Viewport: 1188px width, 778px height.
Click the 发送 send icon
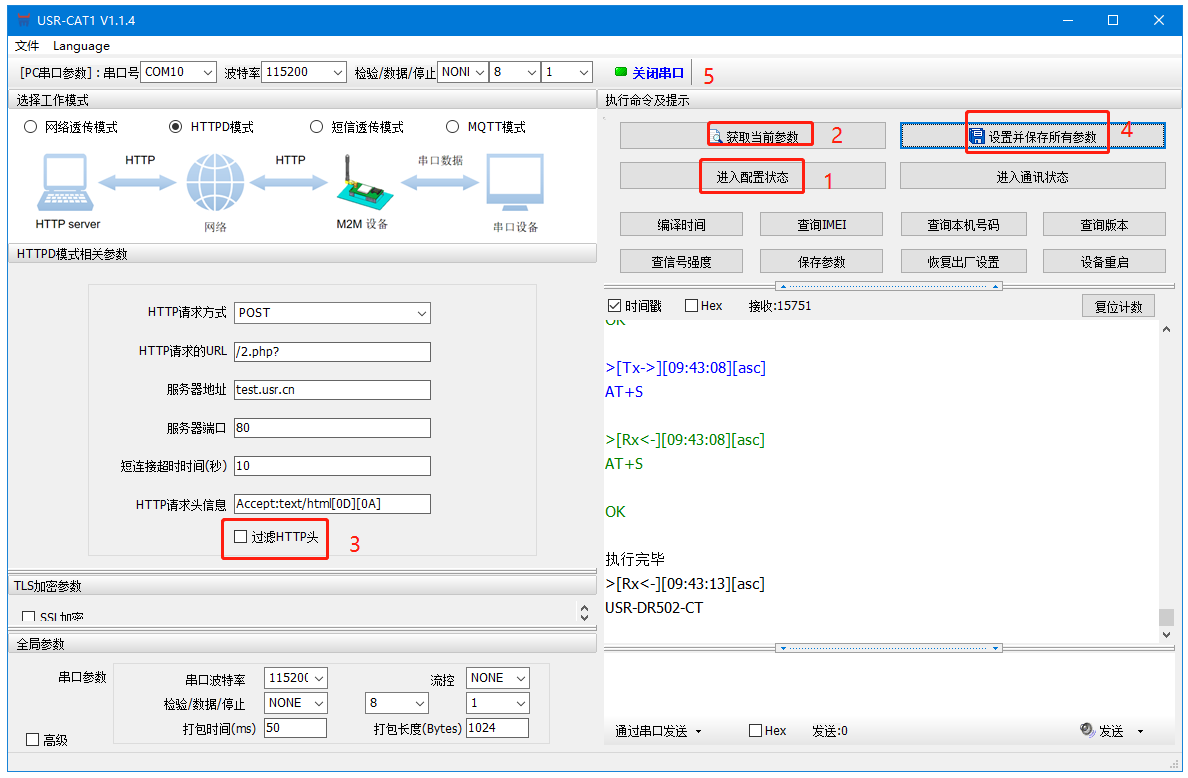[x=1087, y=731]
